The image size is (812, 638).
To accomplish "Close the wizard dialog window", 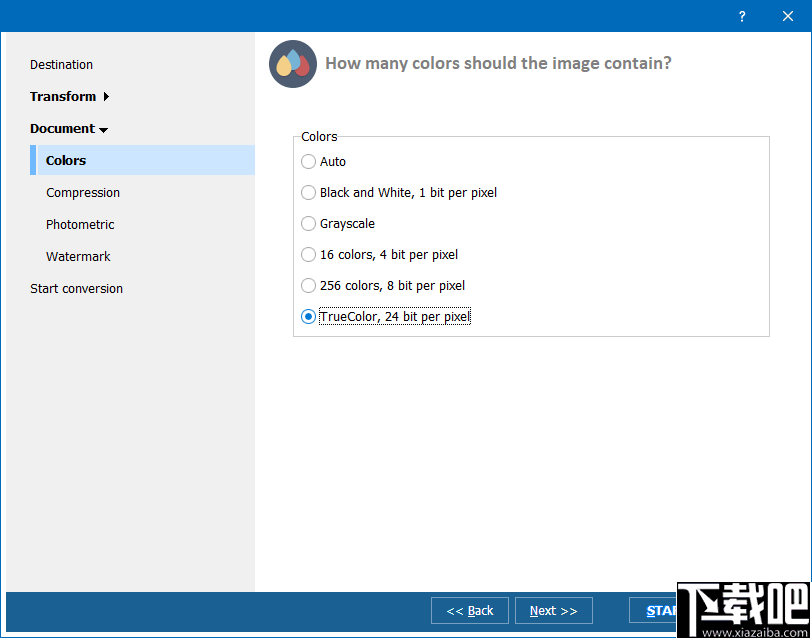I will [788, 16].
